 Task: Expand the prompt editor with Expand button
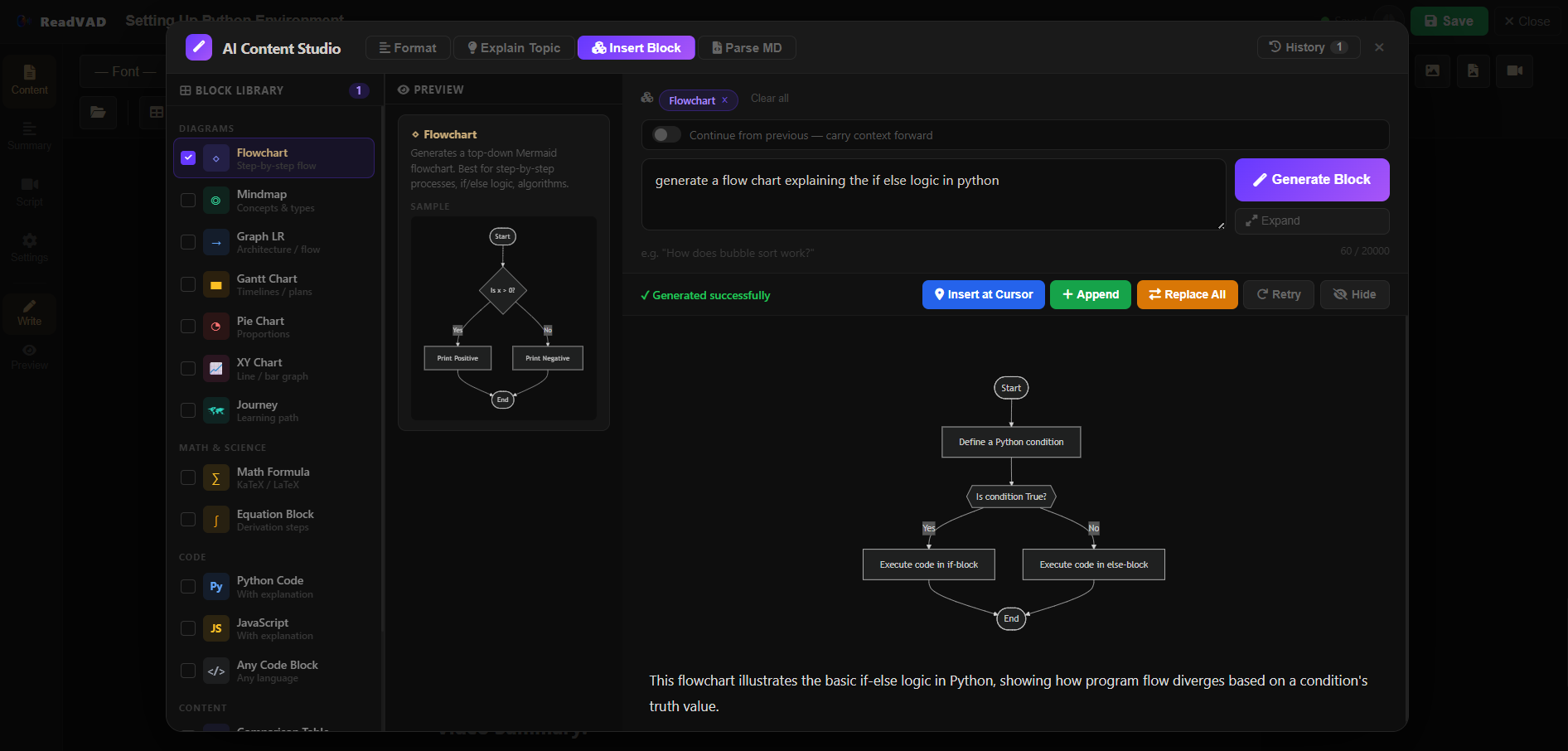(x=1312, y=220)
